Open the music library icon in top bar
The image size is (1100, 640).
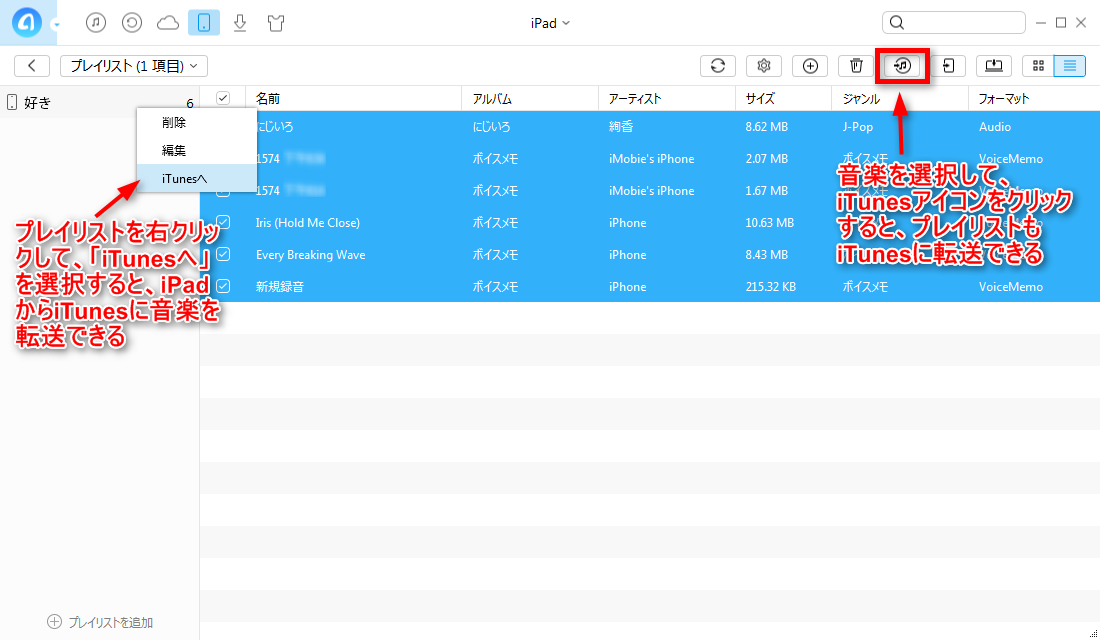click(x=95, y=23)
